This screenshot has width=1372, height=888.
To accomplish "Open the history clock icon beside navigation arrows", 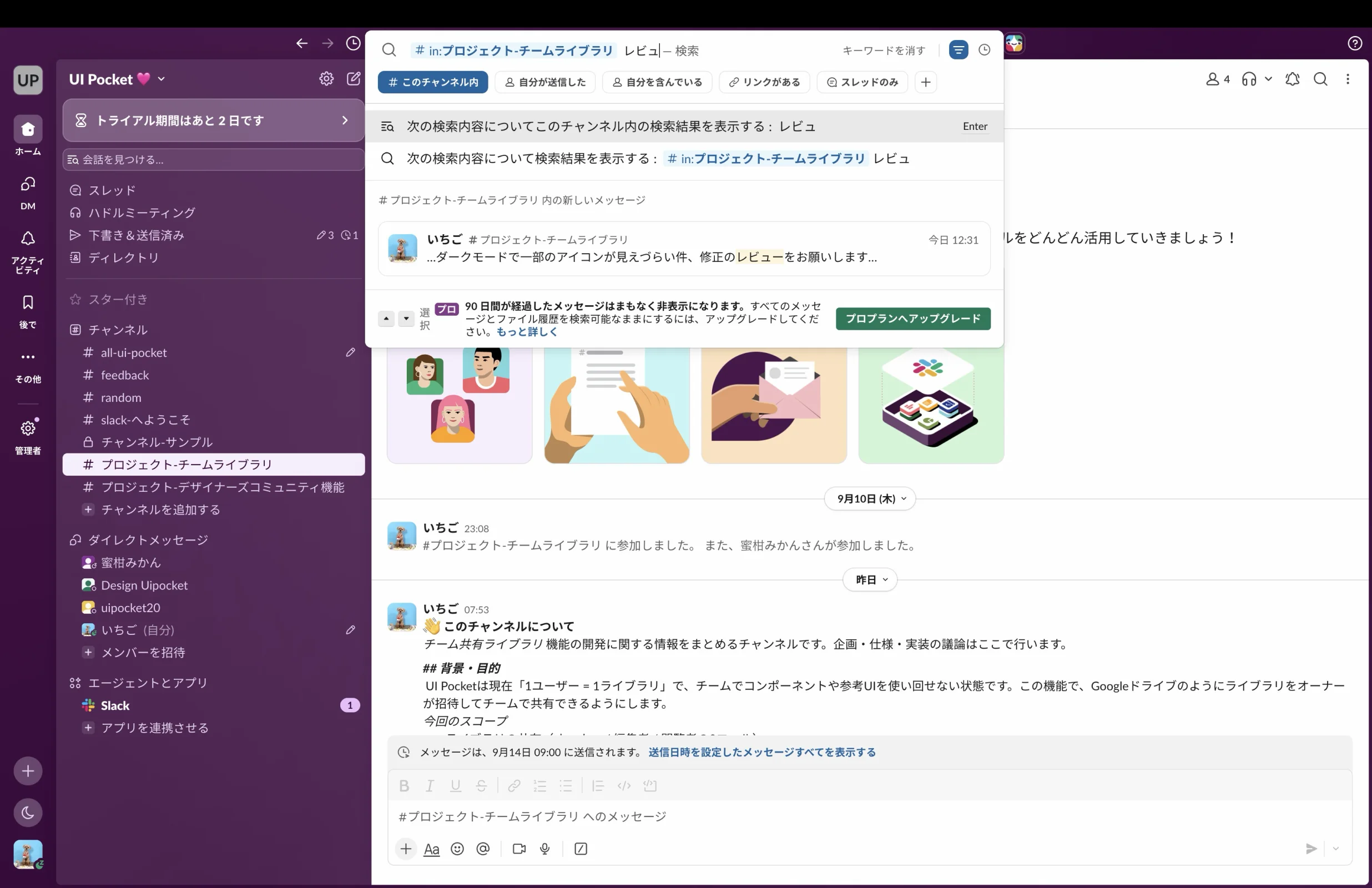I will [353, 43].
